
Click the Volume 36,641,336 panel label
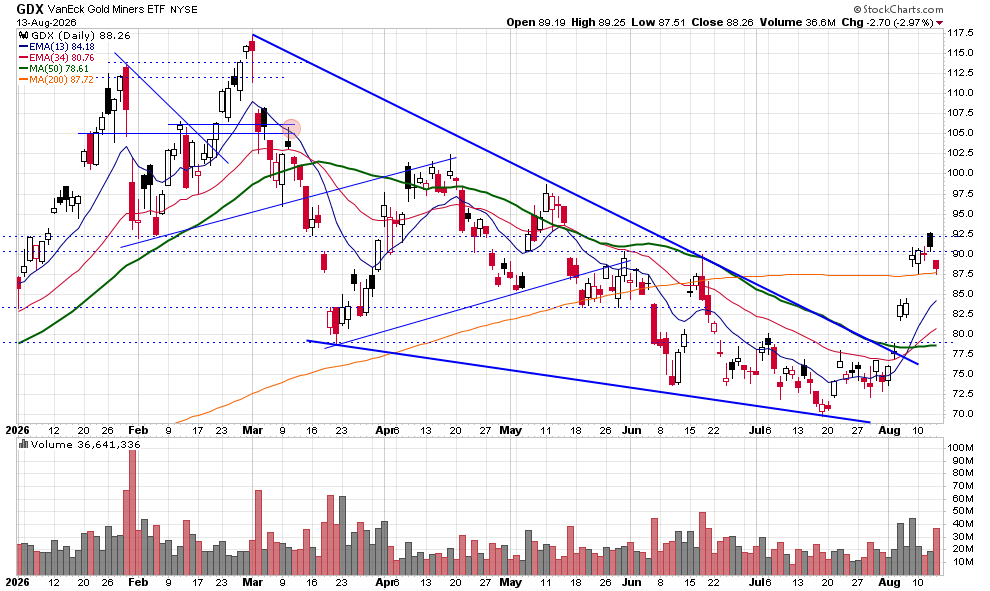click(x=85, y=445)
